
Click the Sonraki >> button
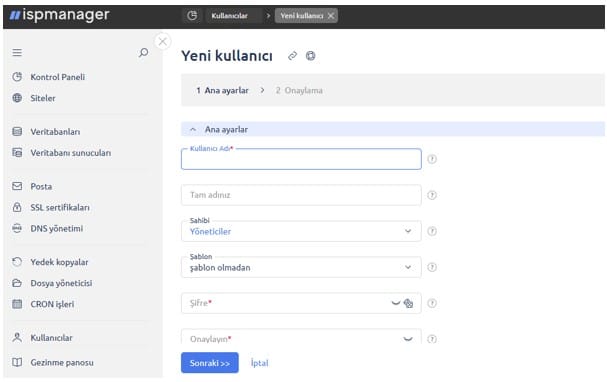(x=210, y=363)
